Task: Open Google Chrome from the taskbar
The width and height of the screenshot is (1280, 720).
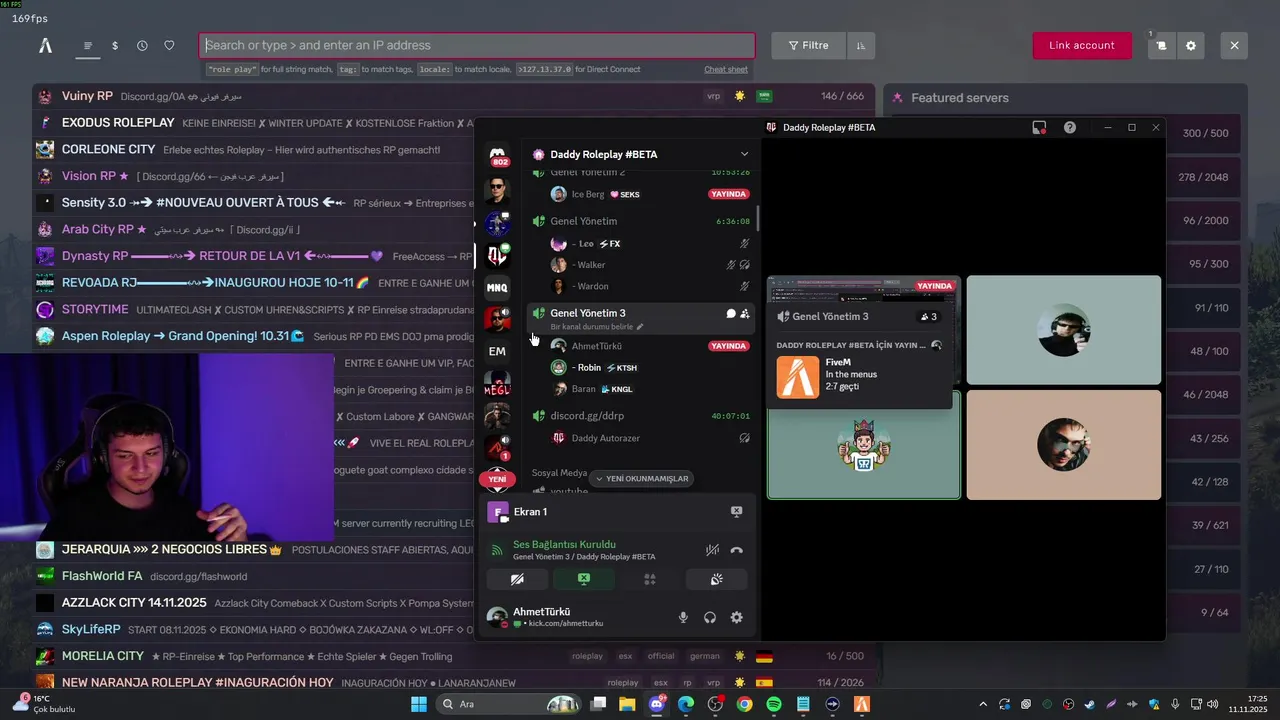Action: click(x=744, y=704)
